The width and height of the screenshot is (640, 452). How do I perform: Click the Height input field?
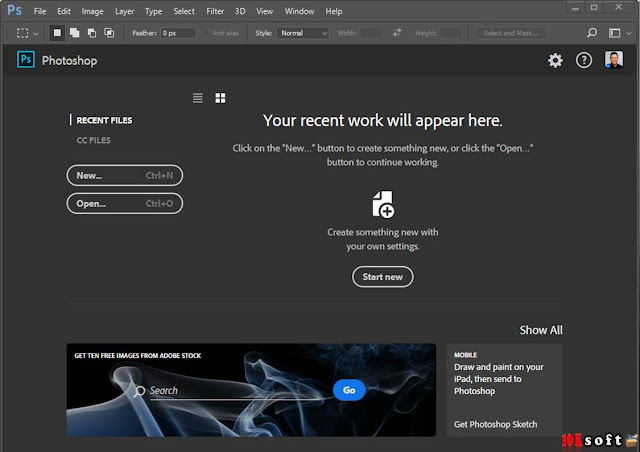click(x=451, y=33)
